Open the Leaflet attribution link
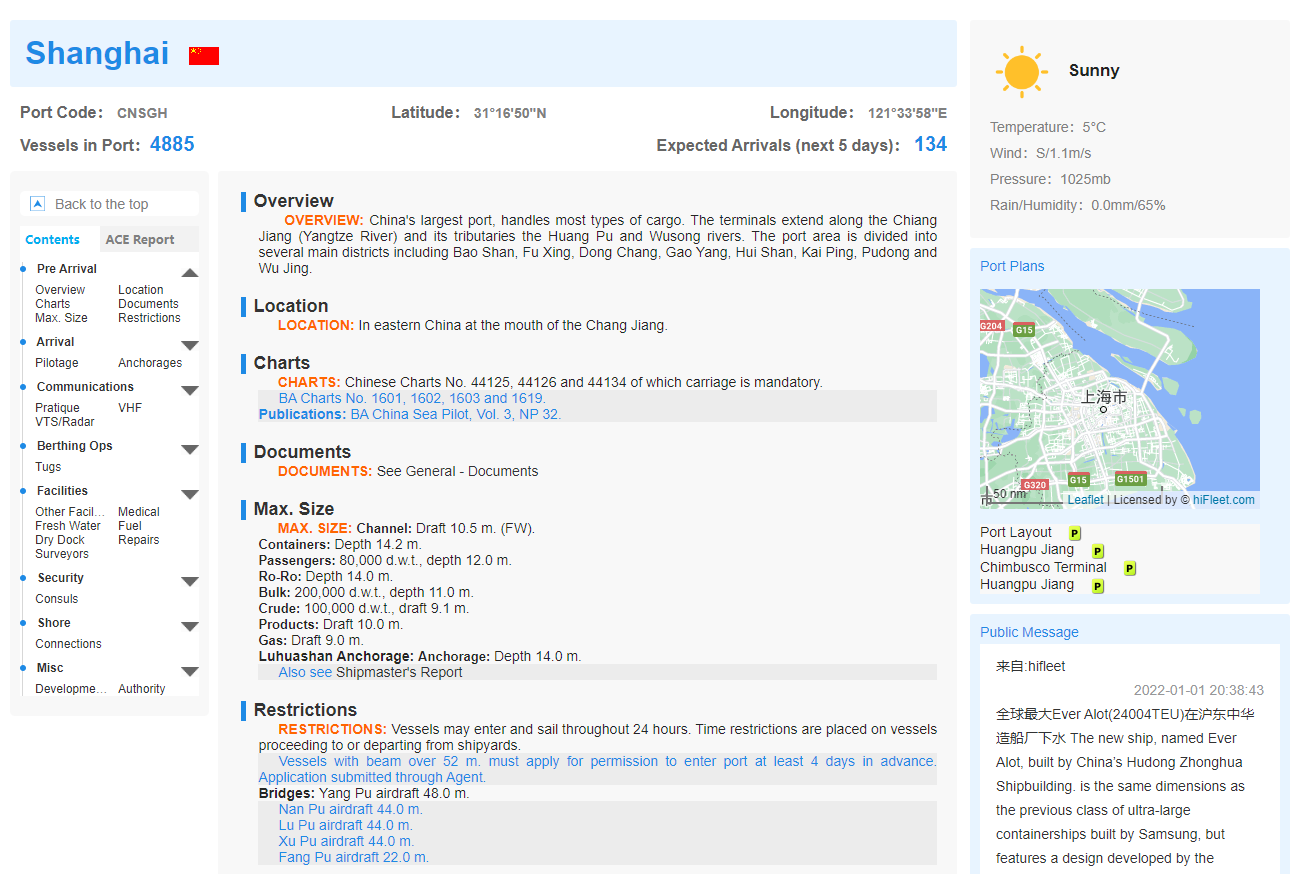 tap(1085, 500)
